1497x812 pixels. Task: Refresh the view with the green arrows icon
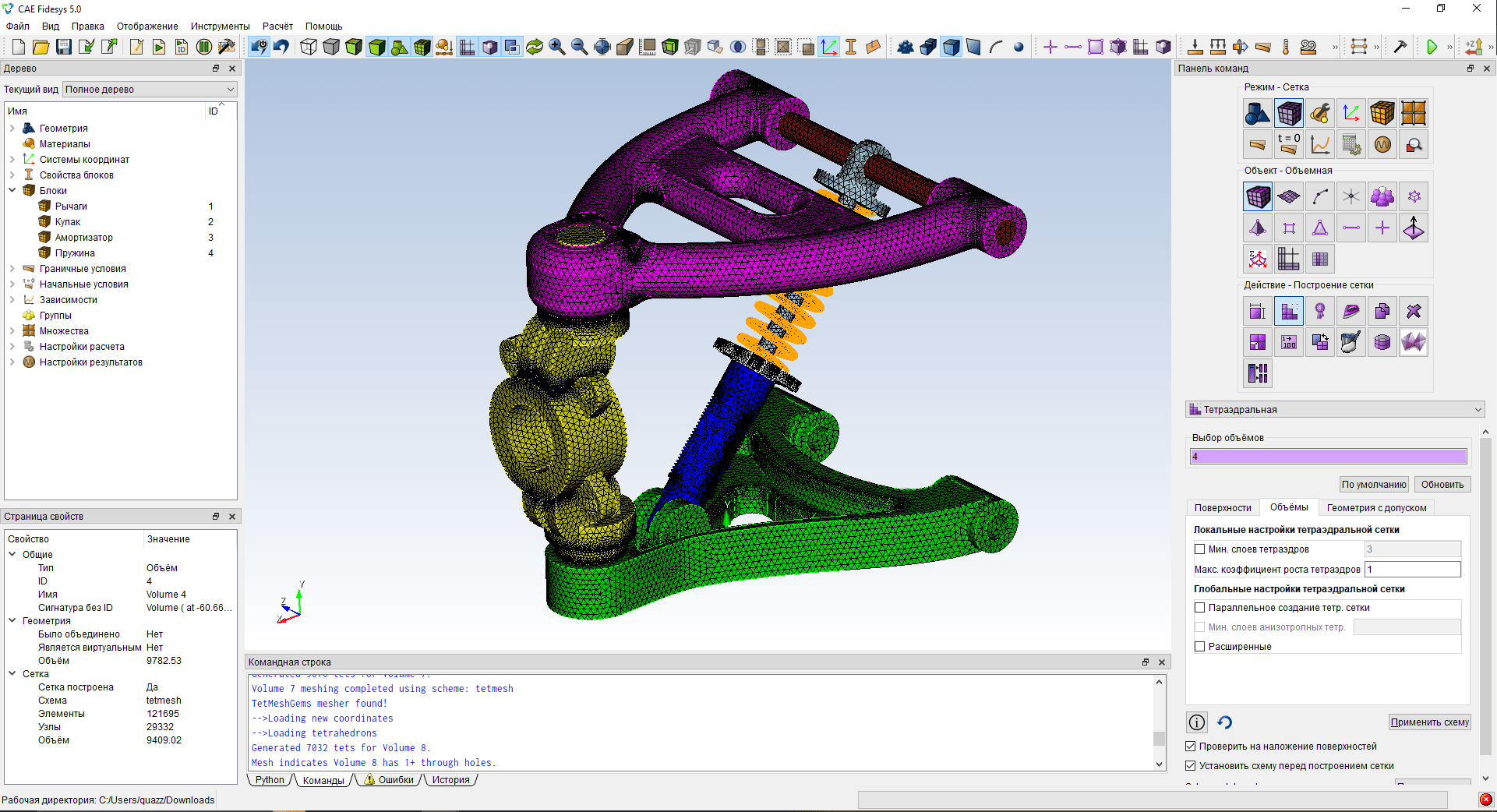[535, 48]
